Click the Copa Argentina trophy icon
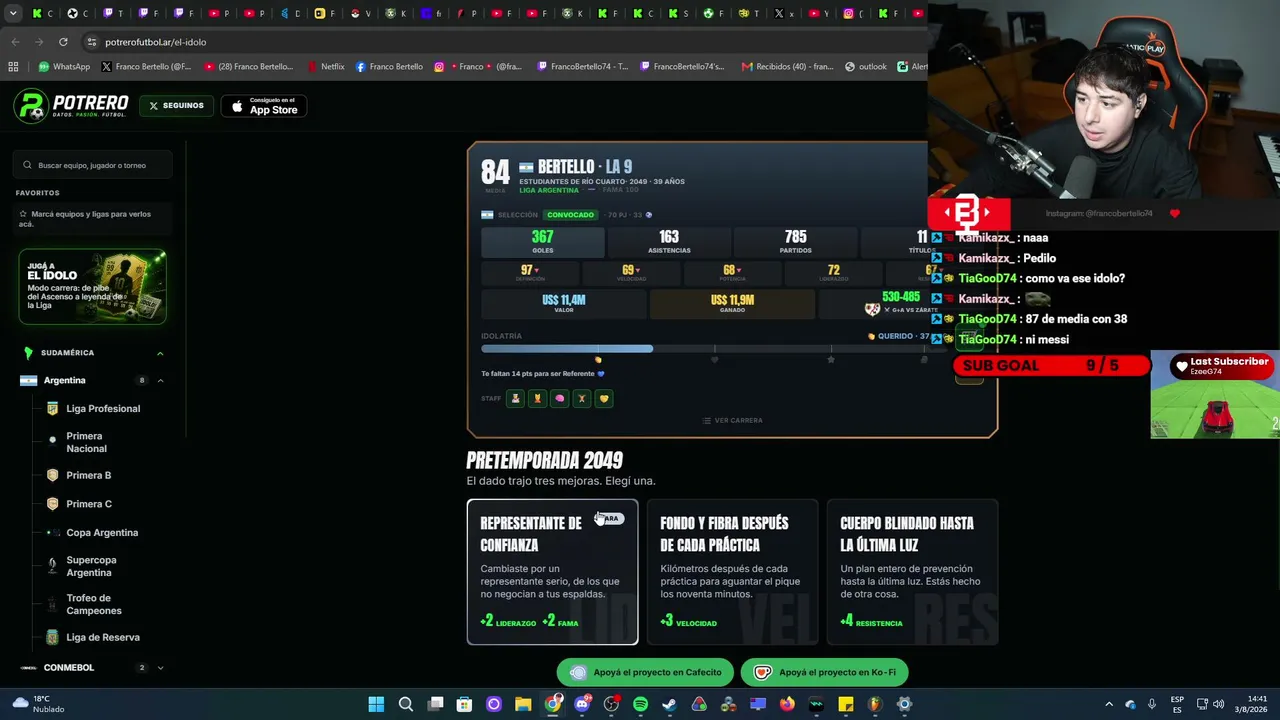Viewport: 1280px width, 720px height. coord(52,532)
